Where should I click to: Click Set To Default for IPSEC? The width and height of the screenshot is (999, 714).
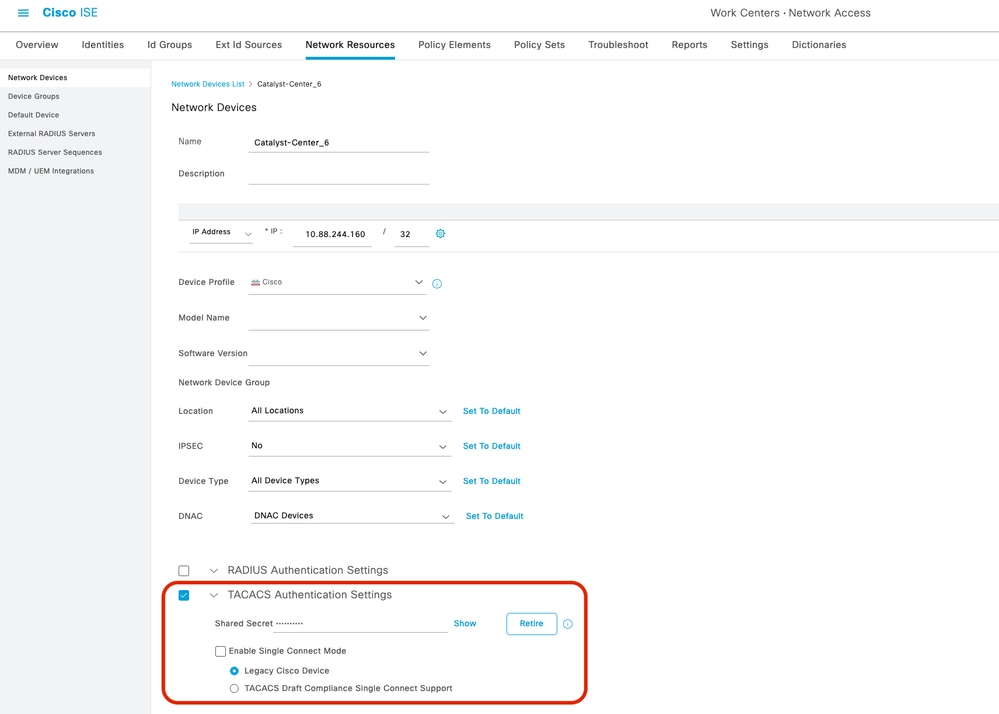coord(492,446)
